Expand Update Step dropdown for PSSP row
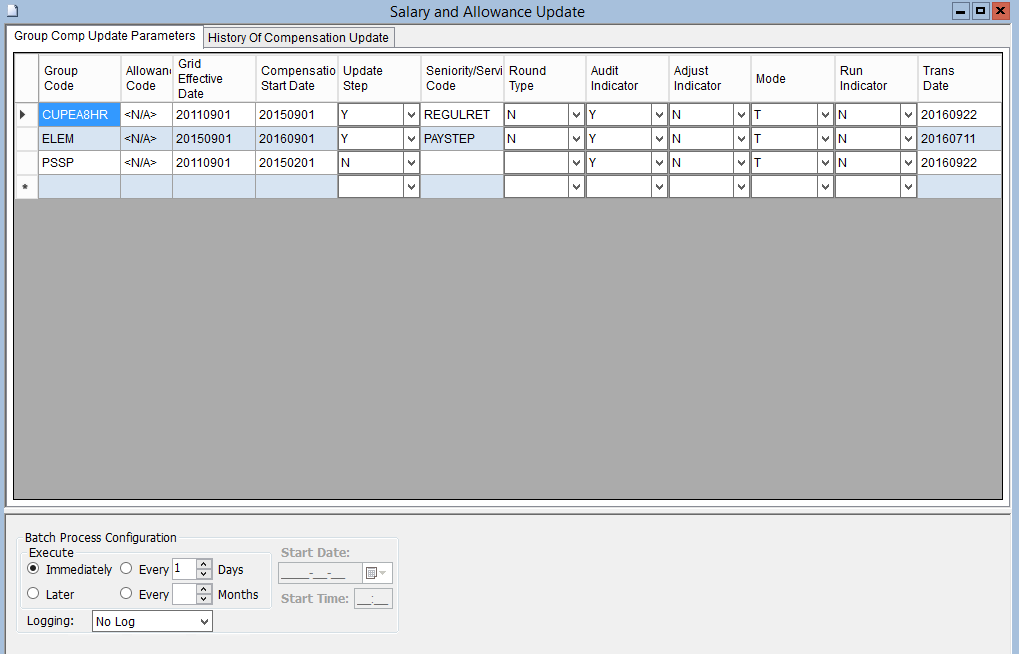This screenshot has height=654, width=1019. 410,163
